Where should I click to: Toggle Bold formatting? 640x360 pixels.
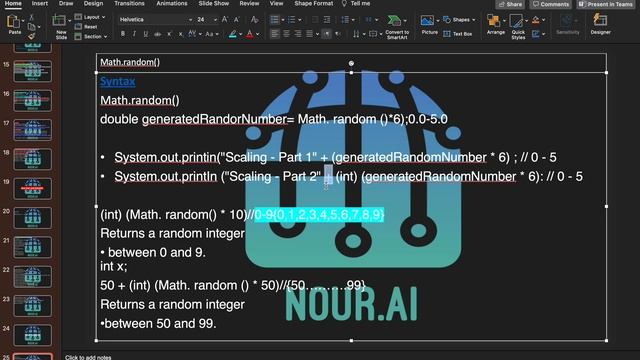[122, 34]
